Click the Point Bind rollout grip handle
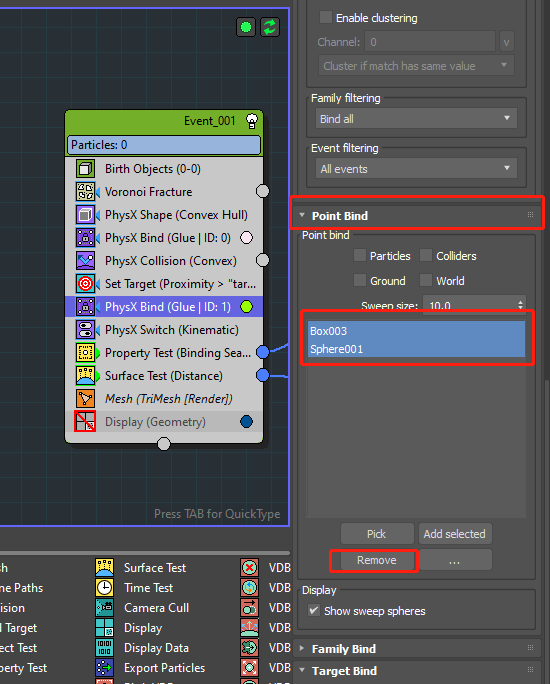This screenshot has width=550, height=684. (x=530, y=215)
